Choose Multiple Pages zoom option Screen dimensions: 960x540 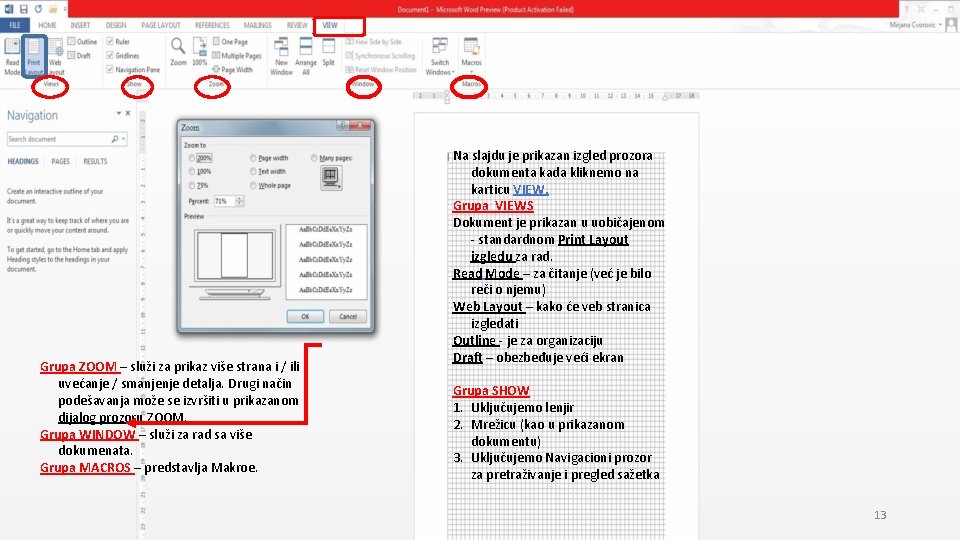tap(237, 56)
